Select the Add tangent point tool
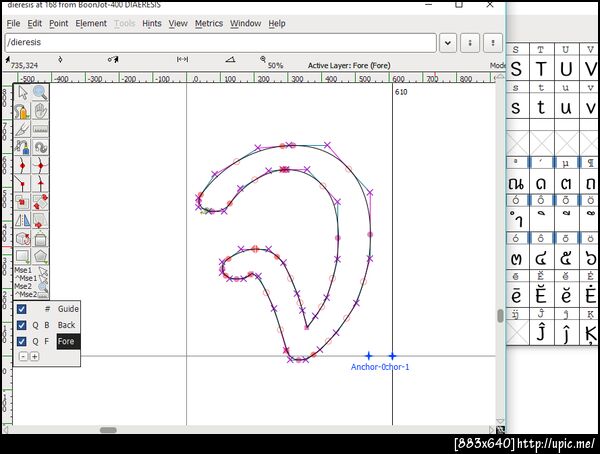This screenshot has width=600, height=454. coord(40,184)
